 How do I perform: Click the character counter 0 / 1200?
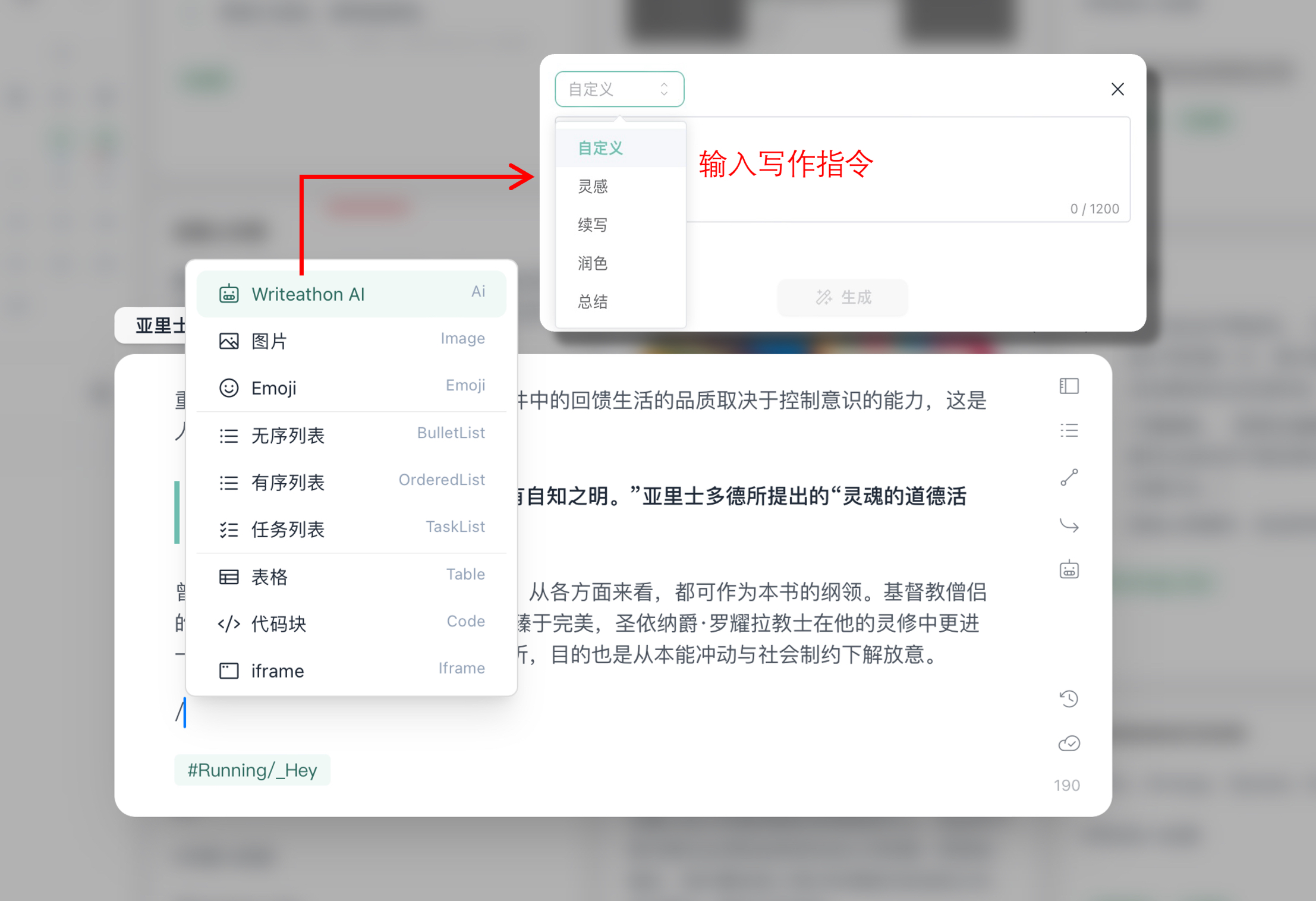[x=1094, y=209]
